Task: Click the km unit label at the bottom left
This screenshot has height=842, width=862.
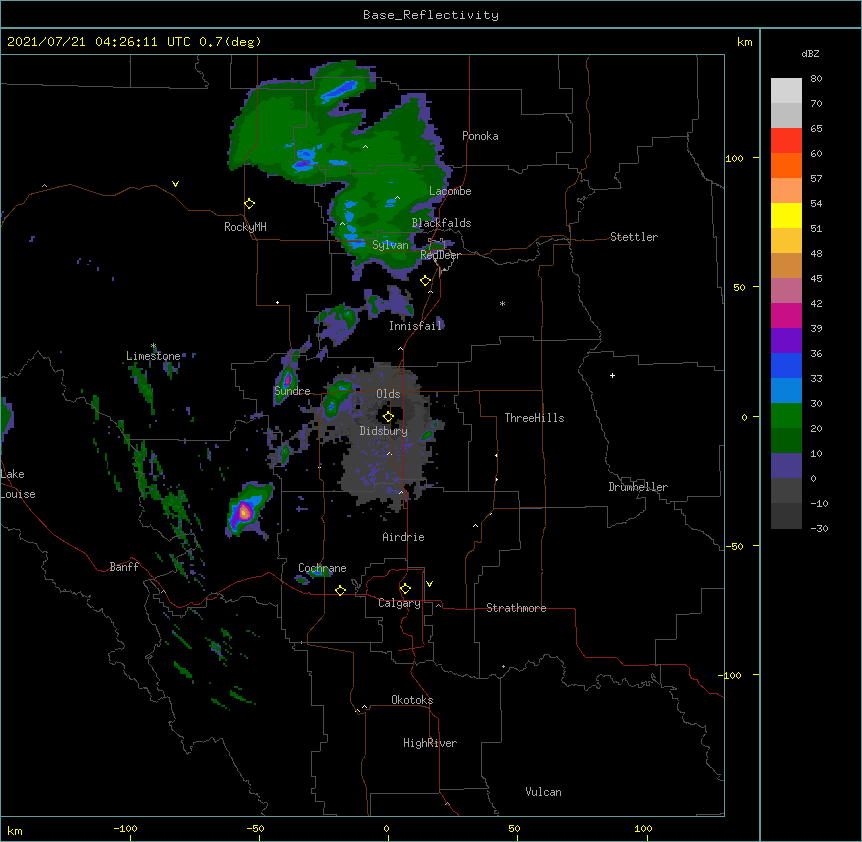Action: point(15,830)
